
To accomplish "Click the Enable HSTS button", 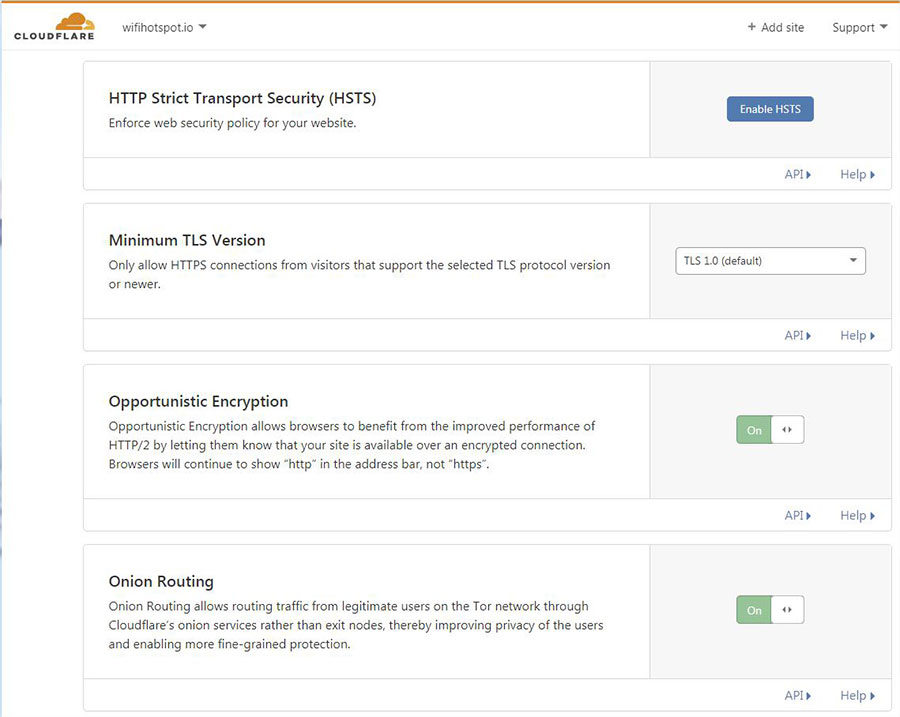I will coord(770,109).
